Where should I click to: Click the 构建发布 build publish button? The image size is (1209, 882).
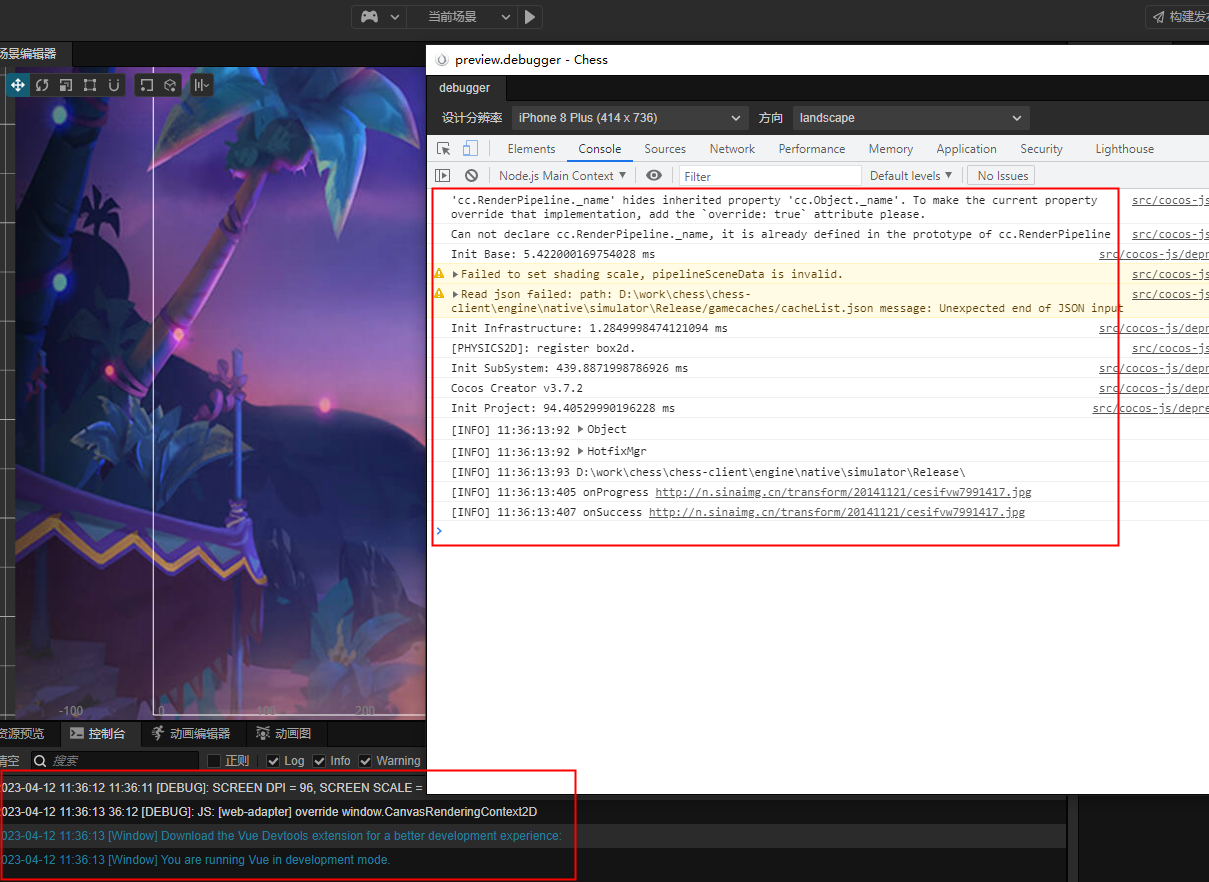coord(1177,16)
